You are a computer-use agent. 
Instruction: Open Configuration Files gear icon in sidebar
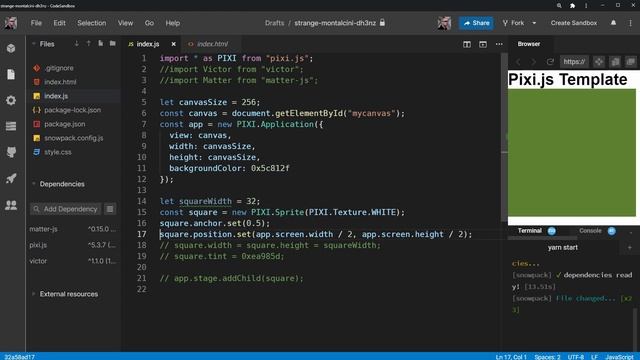tap(11, 100)
